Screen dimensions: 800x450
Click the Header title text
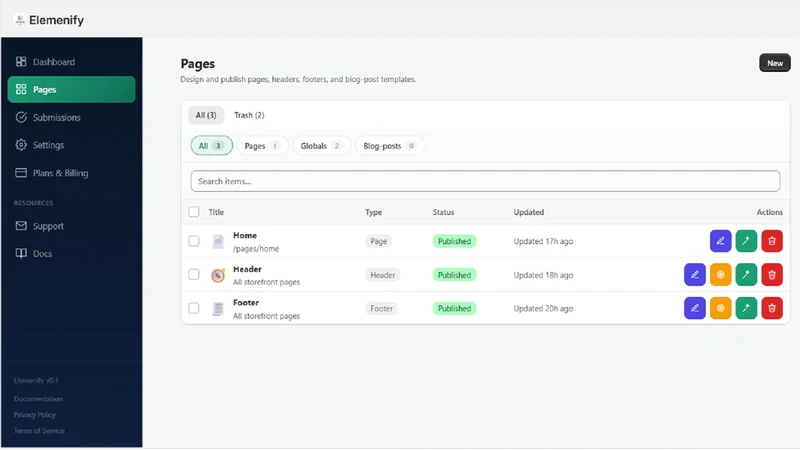click(x=247, y=269)
